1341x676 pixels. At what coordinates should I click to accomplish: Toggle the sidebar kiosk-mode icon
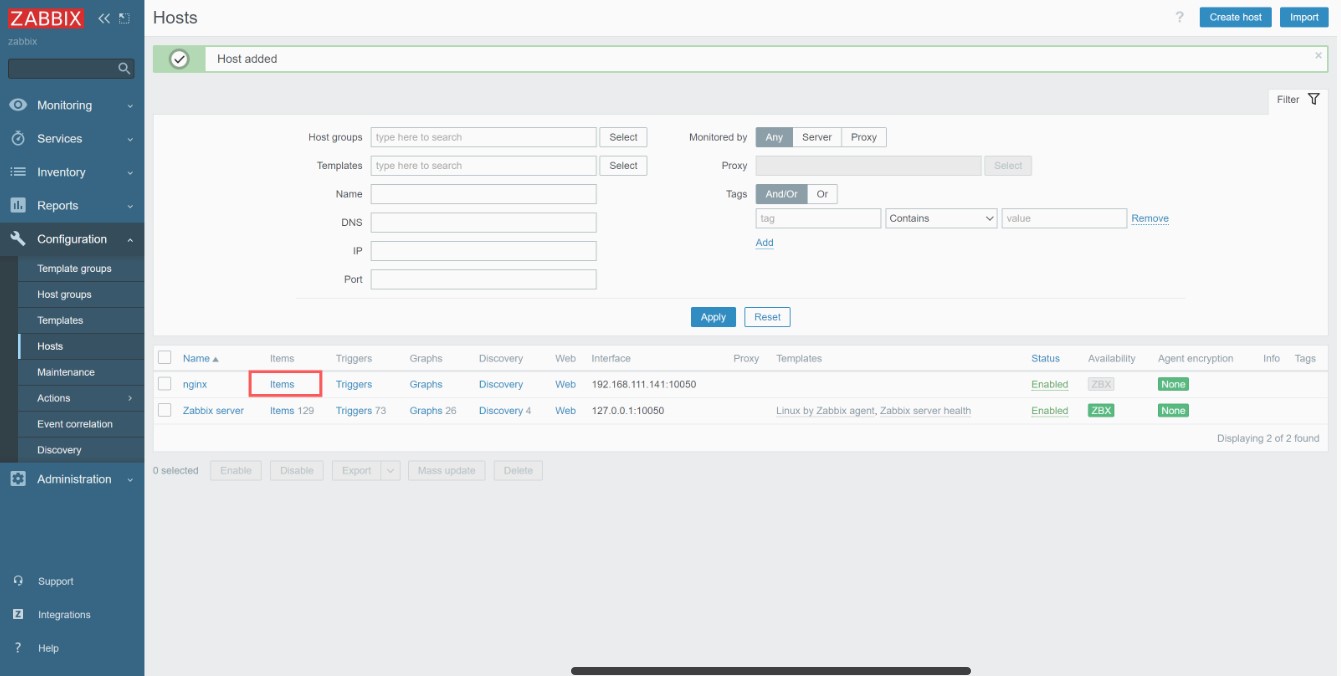tap(124, 18)
